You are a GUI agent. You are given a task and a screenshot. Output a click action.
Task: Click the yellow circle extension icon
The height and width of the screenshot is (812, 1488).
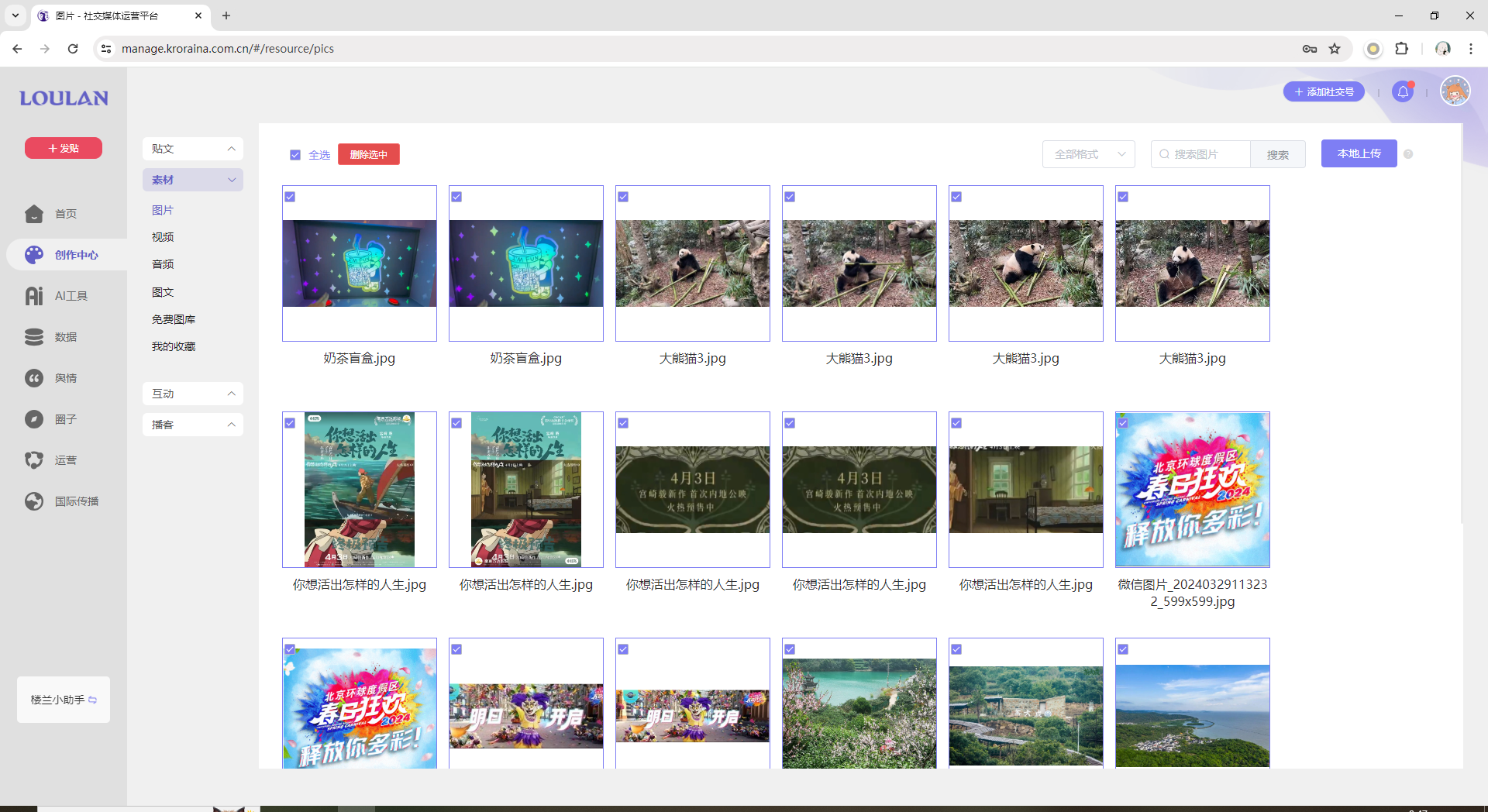[x=1373, y=49]
